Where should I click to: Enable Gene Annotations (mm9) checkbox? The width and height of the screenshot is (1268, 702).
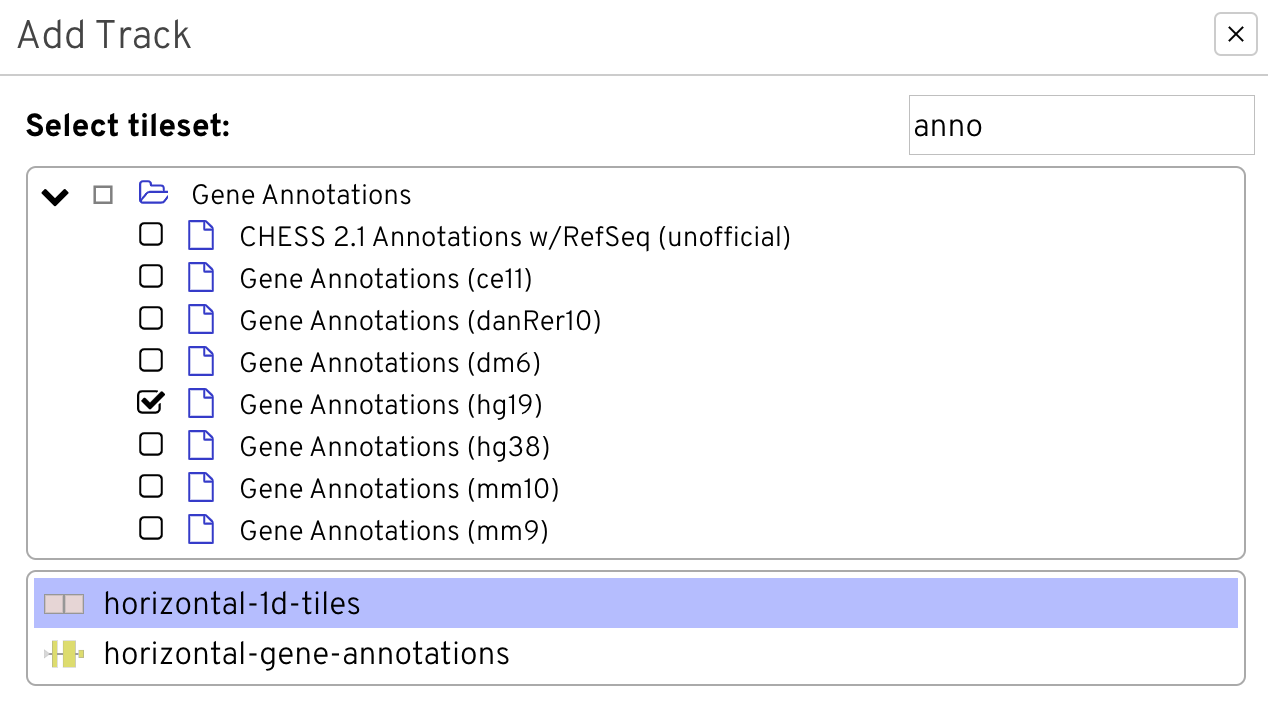pos(151,529)
